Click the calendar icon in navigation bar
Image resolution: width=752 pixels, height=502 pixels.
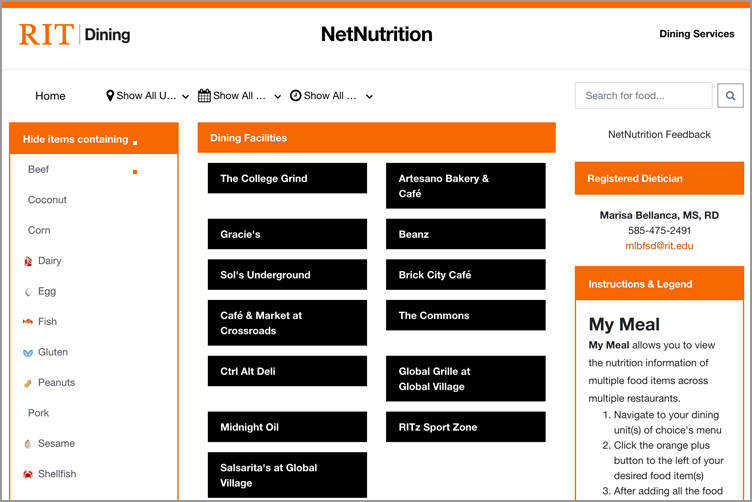click(204, 96)
